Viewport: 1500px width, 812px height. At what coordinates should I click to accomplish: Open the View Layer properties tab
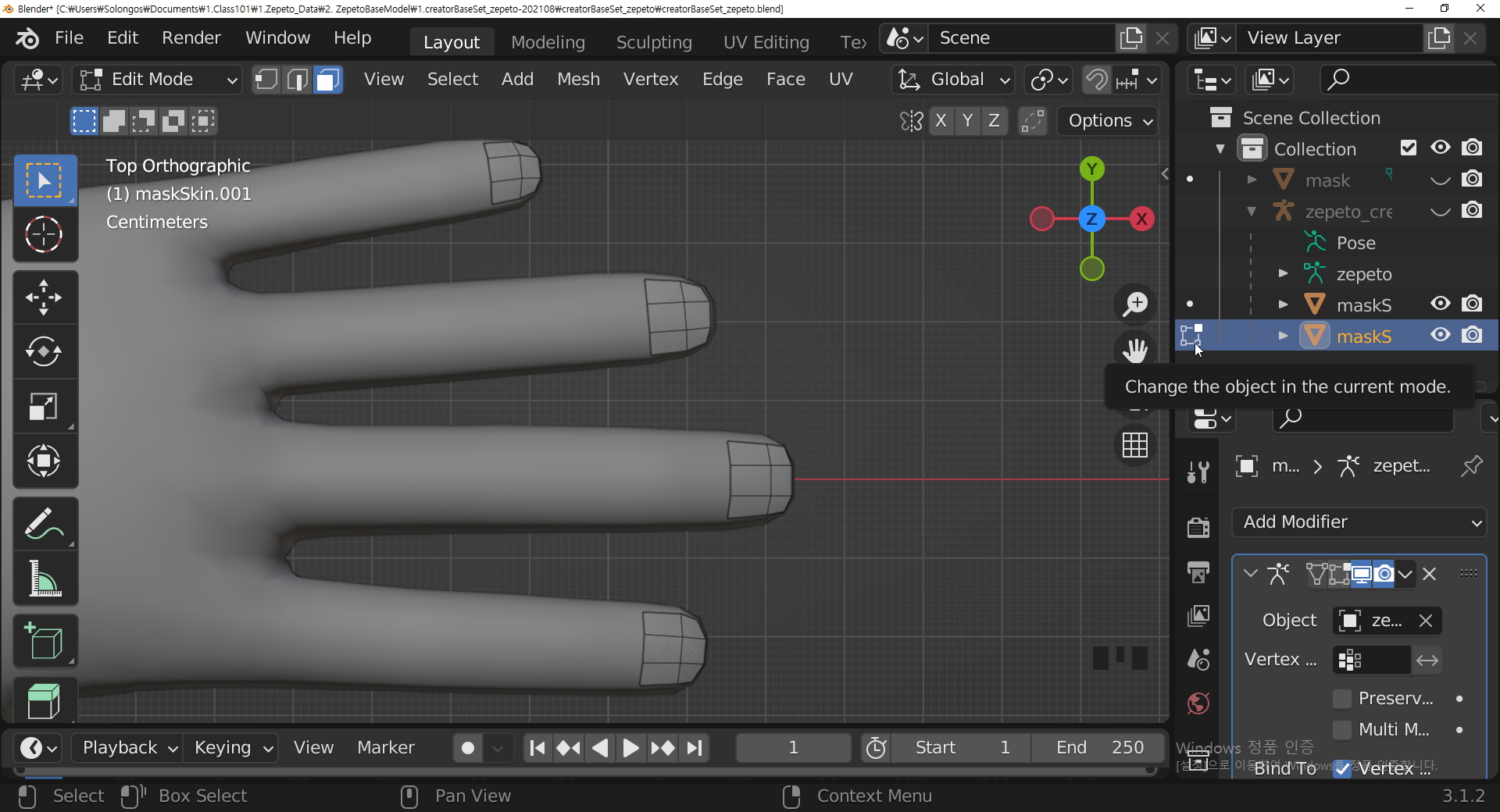click(x=1198, y=615)
